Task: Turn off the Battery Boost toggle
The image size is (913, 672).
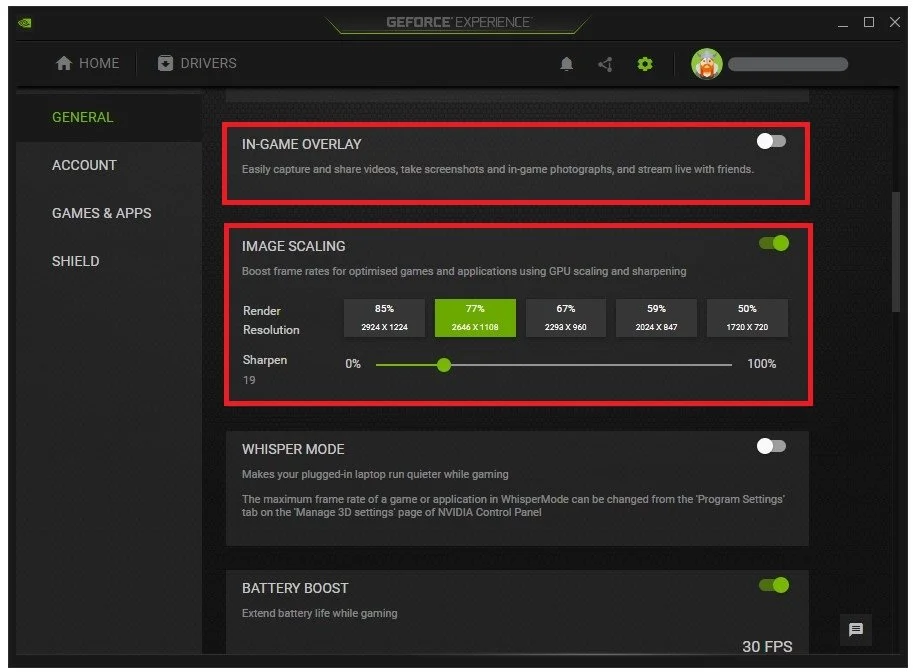Action: tap(774, 585)
